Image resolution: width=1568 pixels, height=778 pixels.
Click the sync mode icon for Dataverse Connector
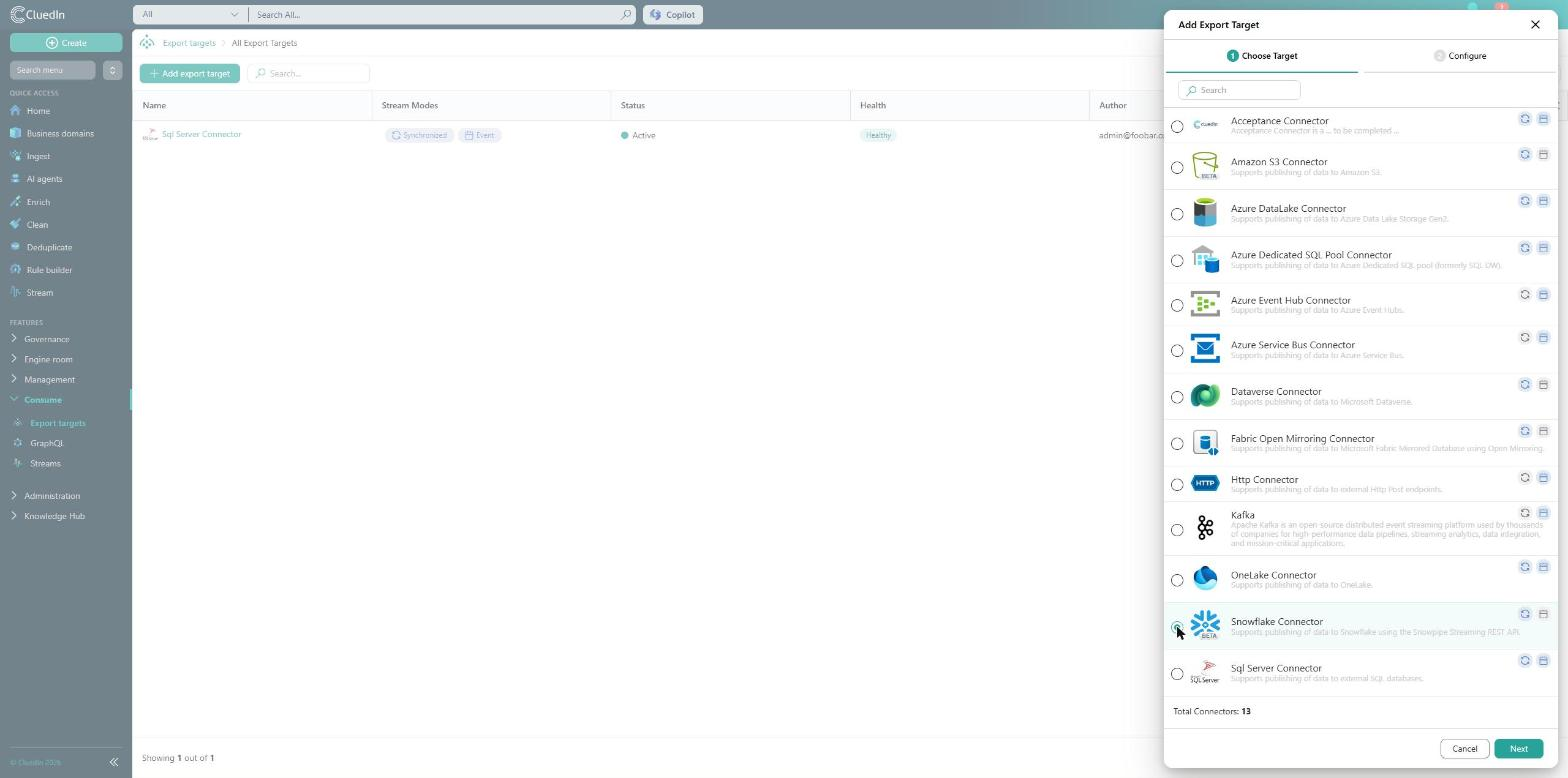(x=1525, y=385)
